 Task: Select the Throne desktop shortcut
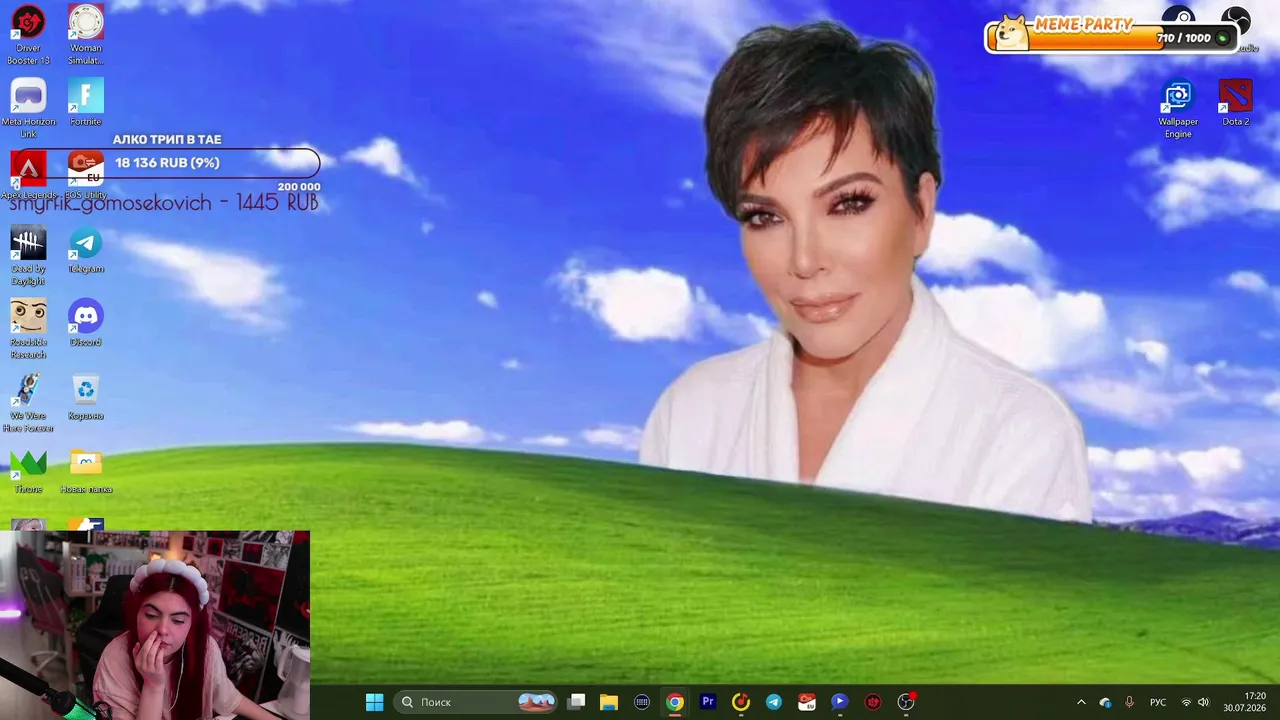(x=28, y=470)
